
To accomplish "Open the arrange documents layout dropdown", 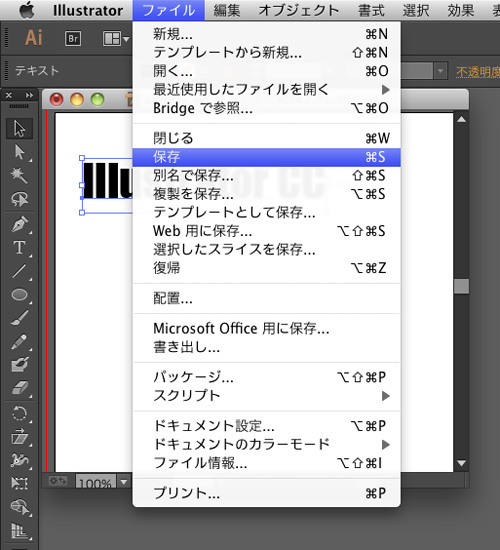I will pos(116,39).
